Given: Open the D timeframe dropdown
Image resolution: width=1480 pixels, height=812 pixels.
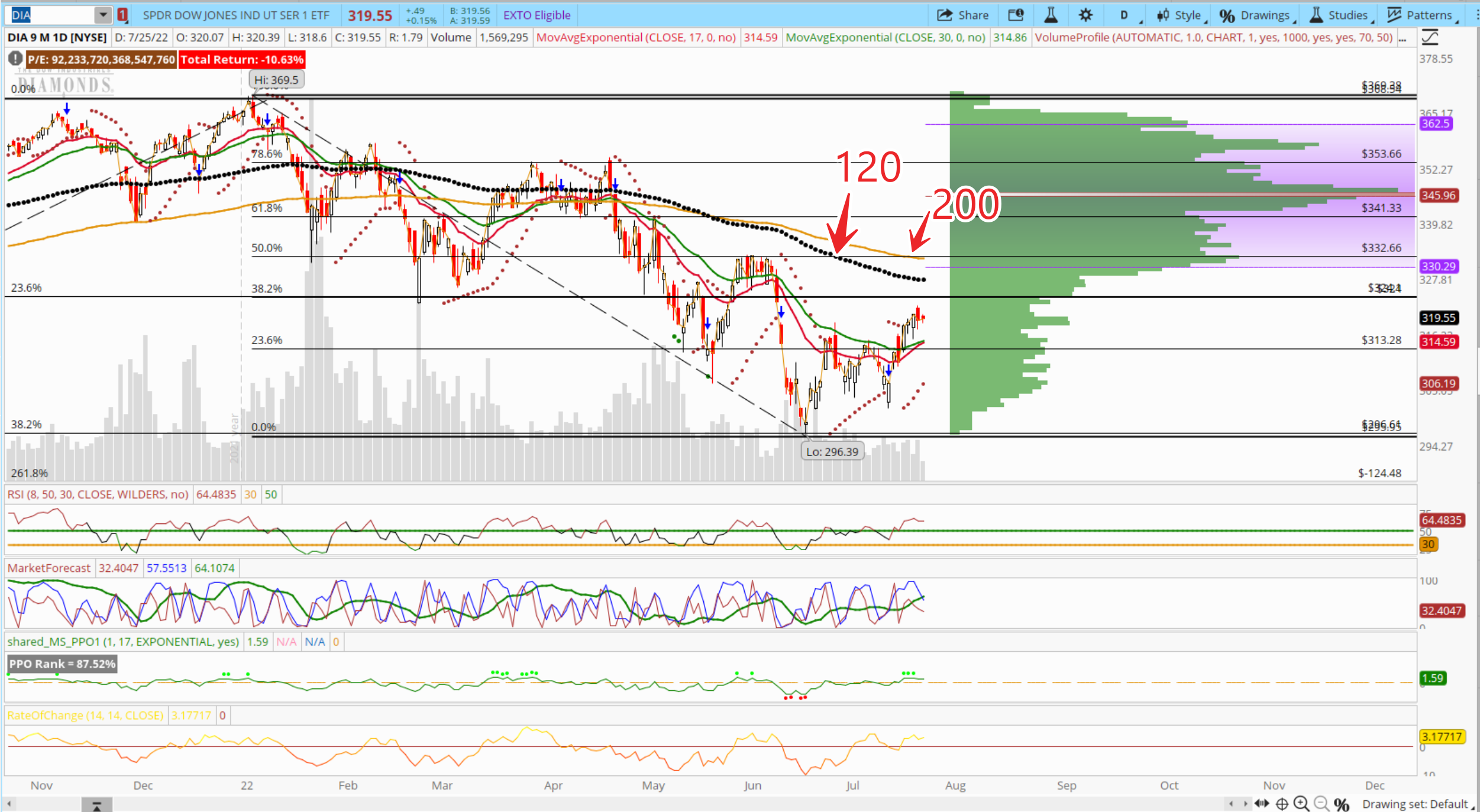Looking at the screenshot, I should [1124, 15].
